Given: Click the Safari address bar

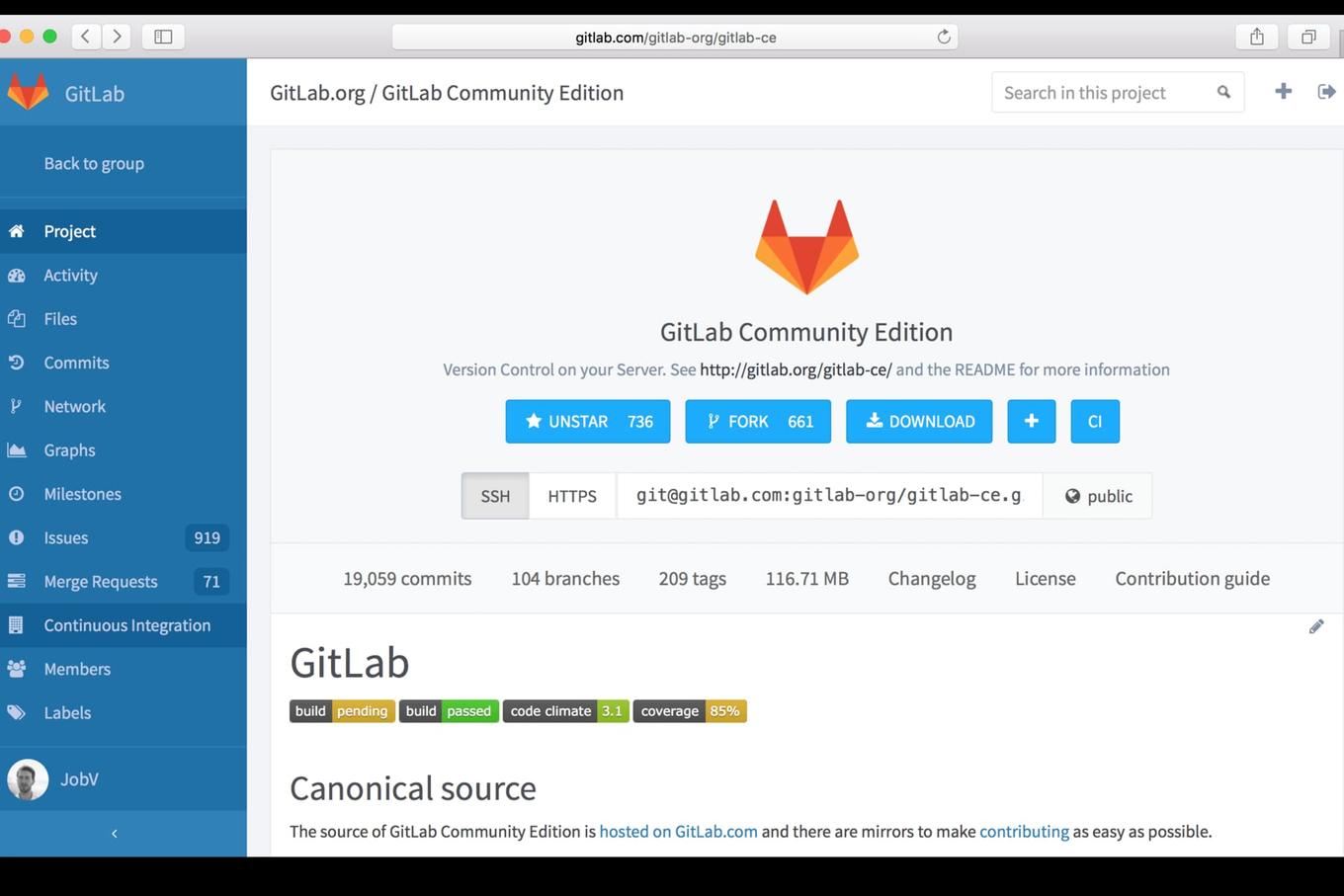Looking at the screenshot, I should pyautogui.click(x=675, y=37).
